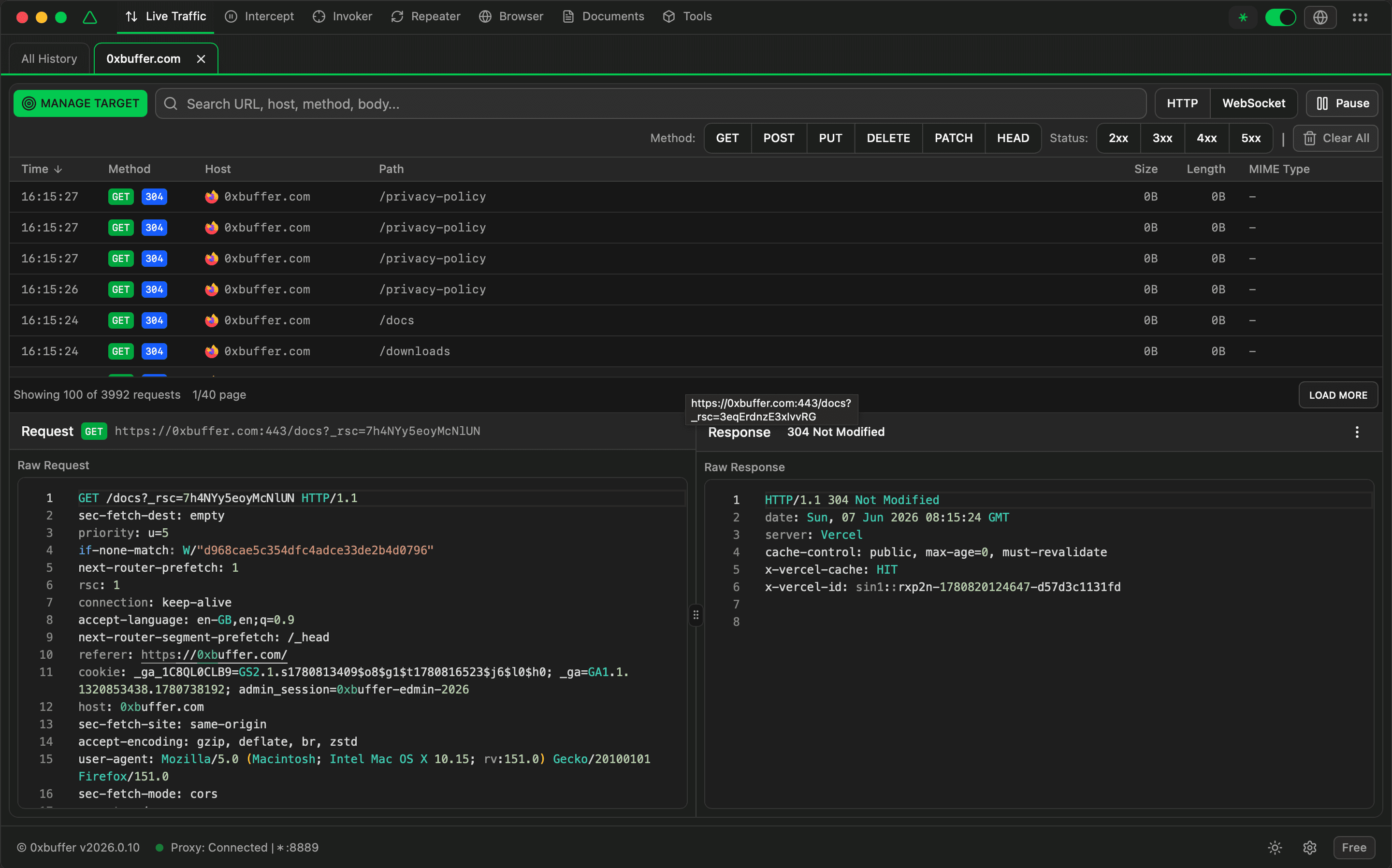Click the if-none-match header line
Image resolution: width=1392 pixels, height=868 pixels.
(256, 550)
